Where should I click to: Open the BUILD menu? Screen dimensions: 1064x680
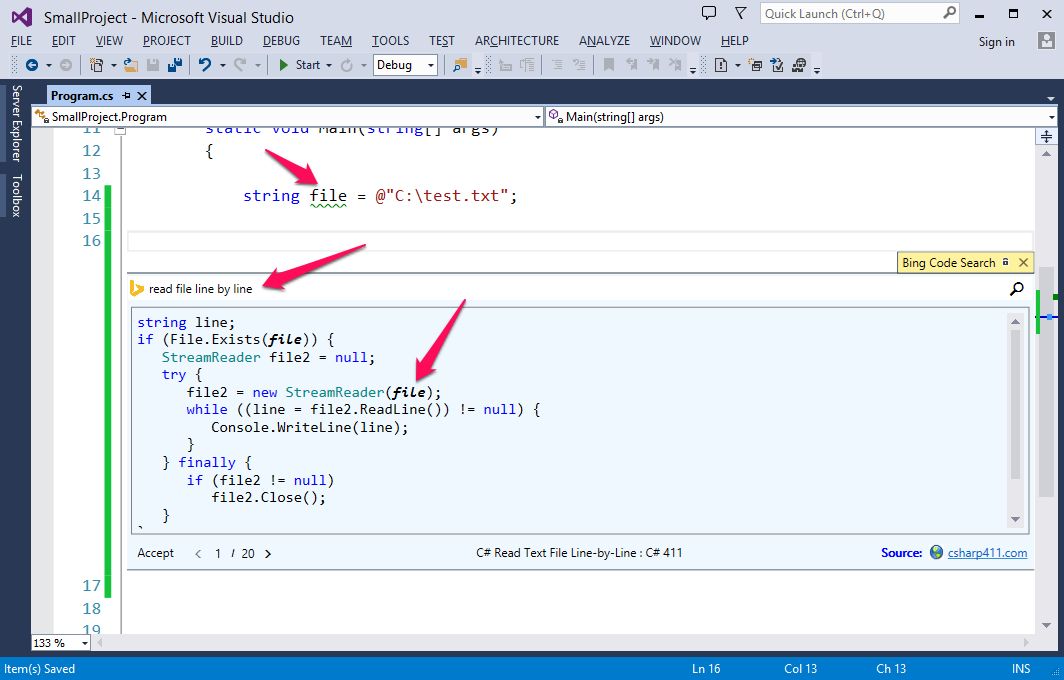[x=227, y=41]
